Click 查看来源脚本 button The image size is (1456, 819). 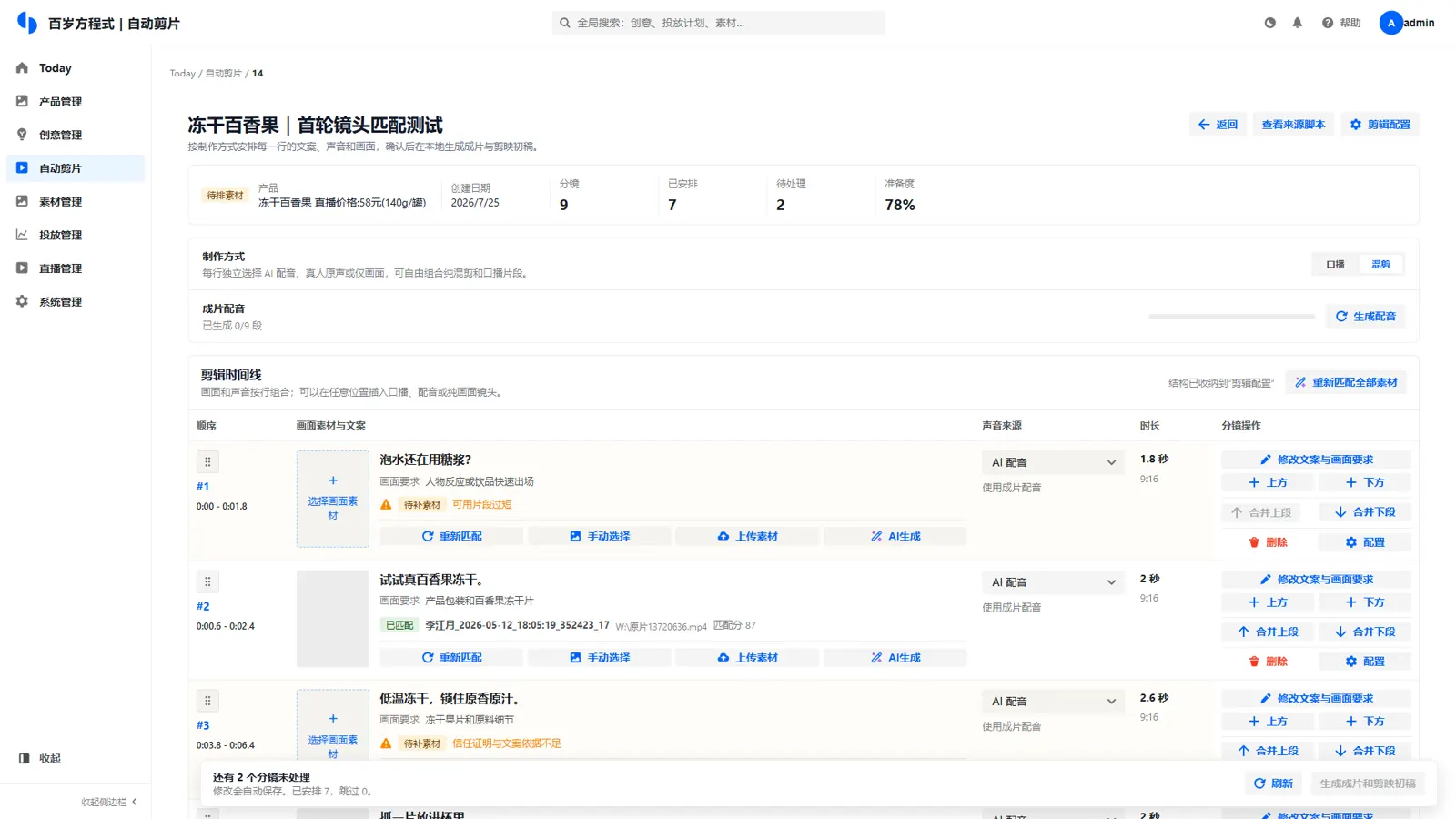pos(1293,125)
